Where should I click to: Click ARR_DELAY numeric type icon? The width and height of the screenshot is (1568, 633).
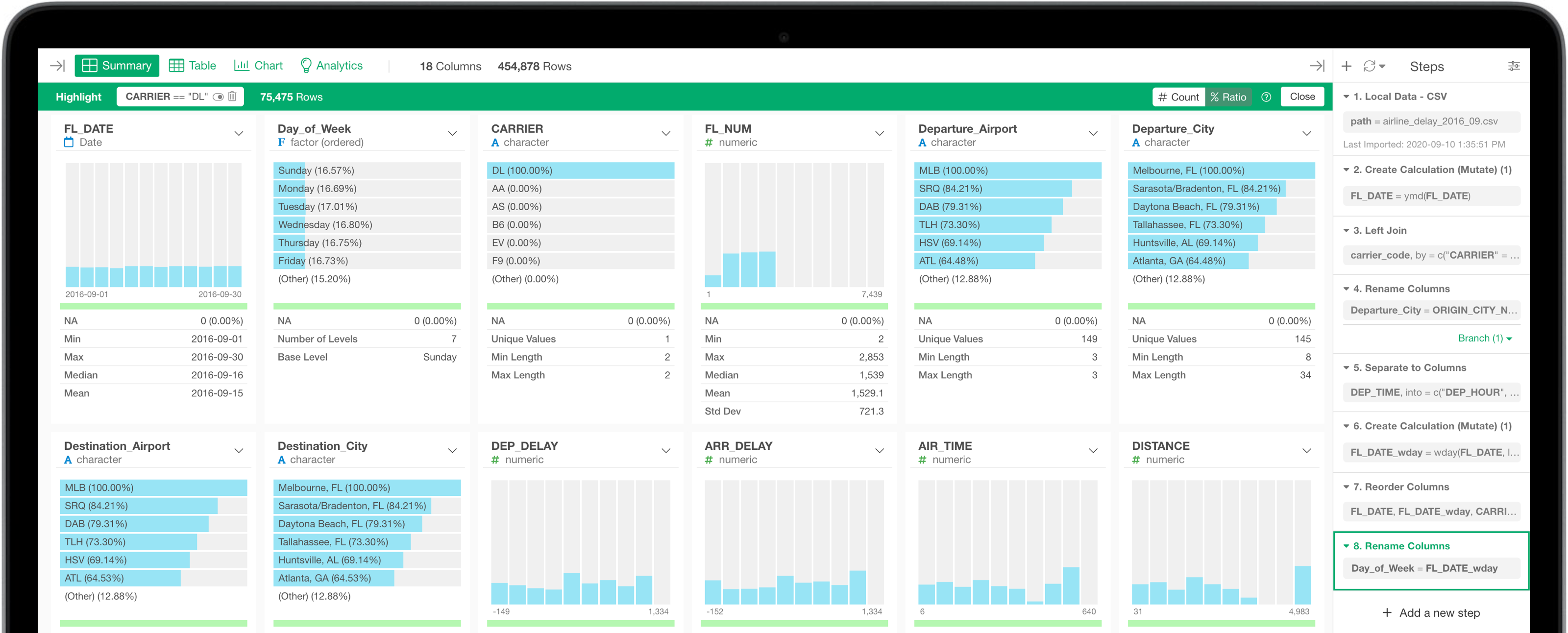[709, 460]
